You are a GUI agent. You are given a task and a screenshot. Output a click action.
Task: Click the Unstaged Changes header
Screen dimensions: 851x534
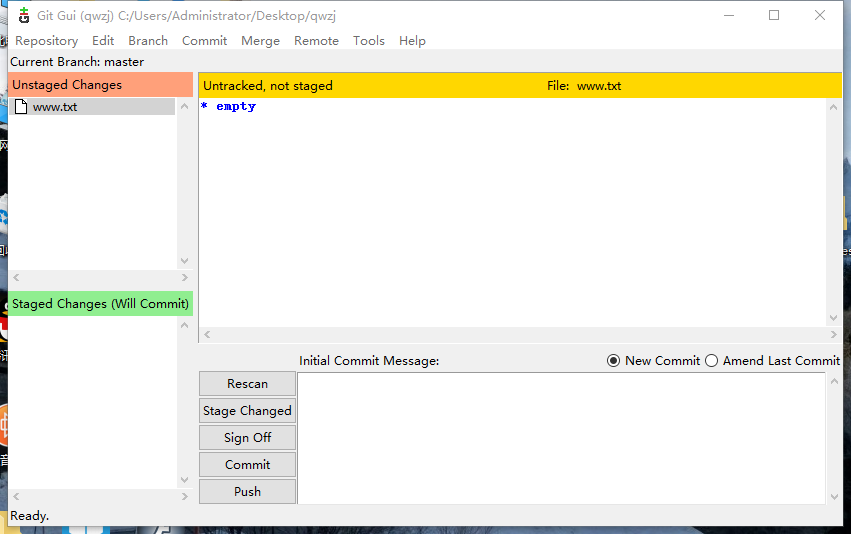coord(101,85)
